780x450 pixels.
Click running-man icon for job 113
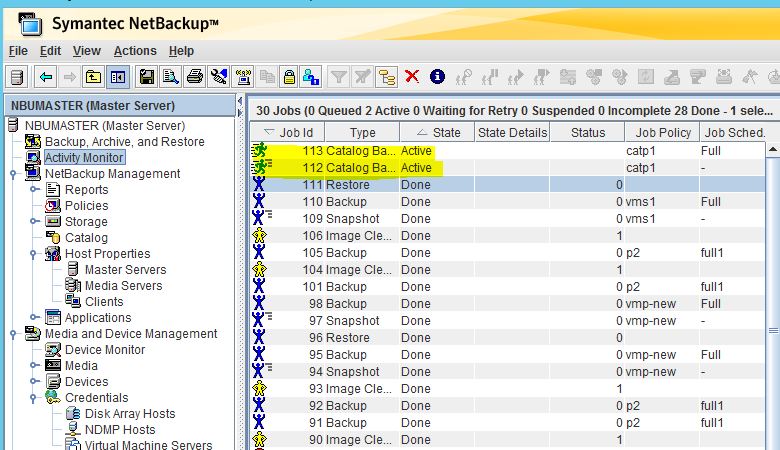260,150
